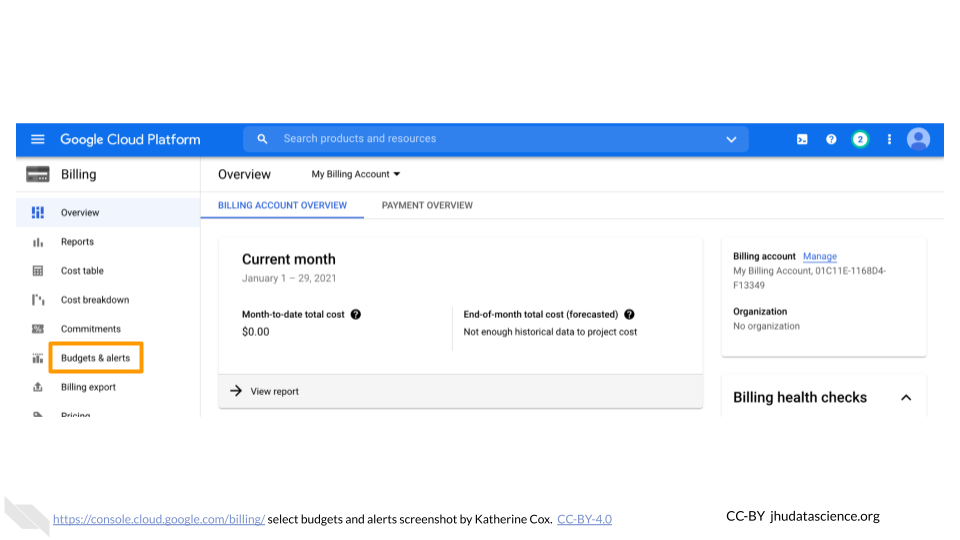Open the hamburger navigation menu
The height and width of the screenshot is (540, 960).
point(37,139)
